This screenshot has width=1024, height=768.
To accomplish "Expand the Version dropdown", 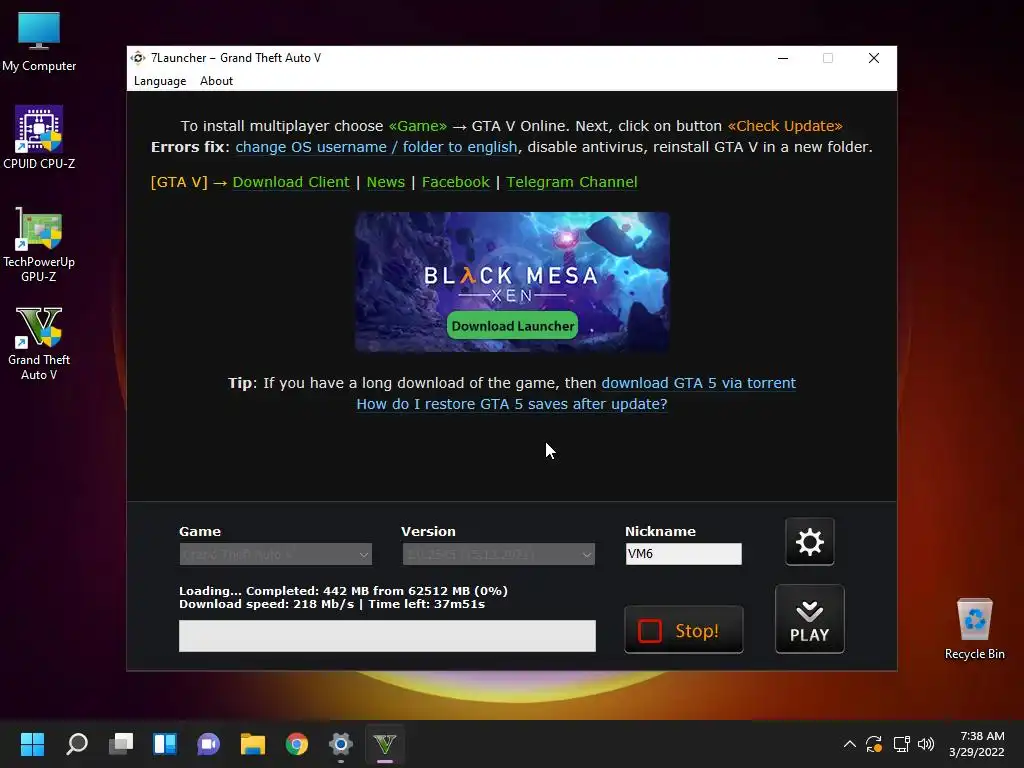I will click(x=498, y=554).
